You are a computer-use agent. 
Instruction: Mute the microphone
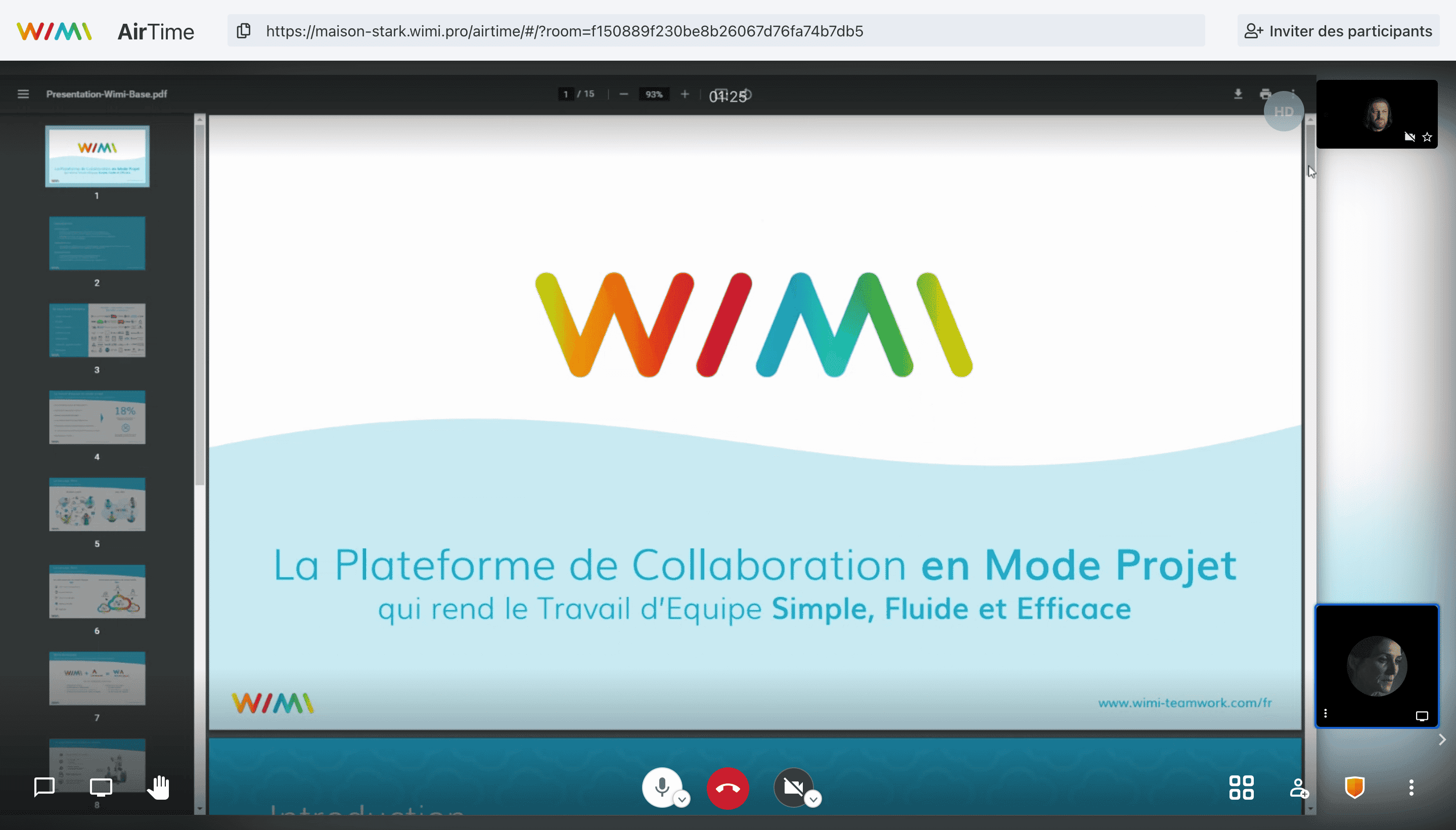tap(661, 787)
